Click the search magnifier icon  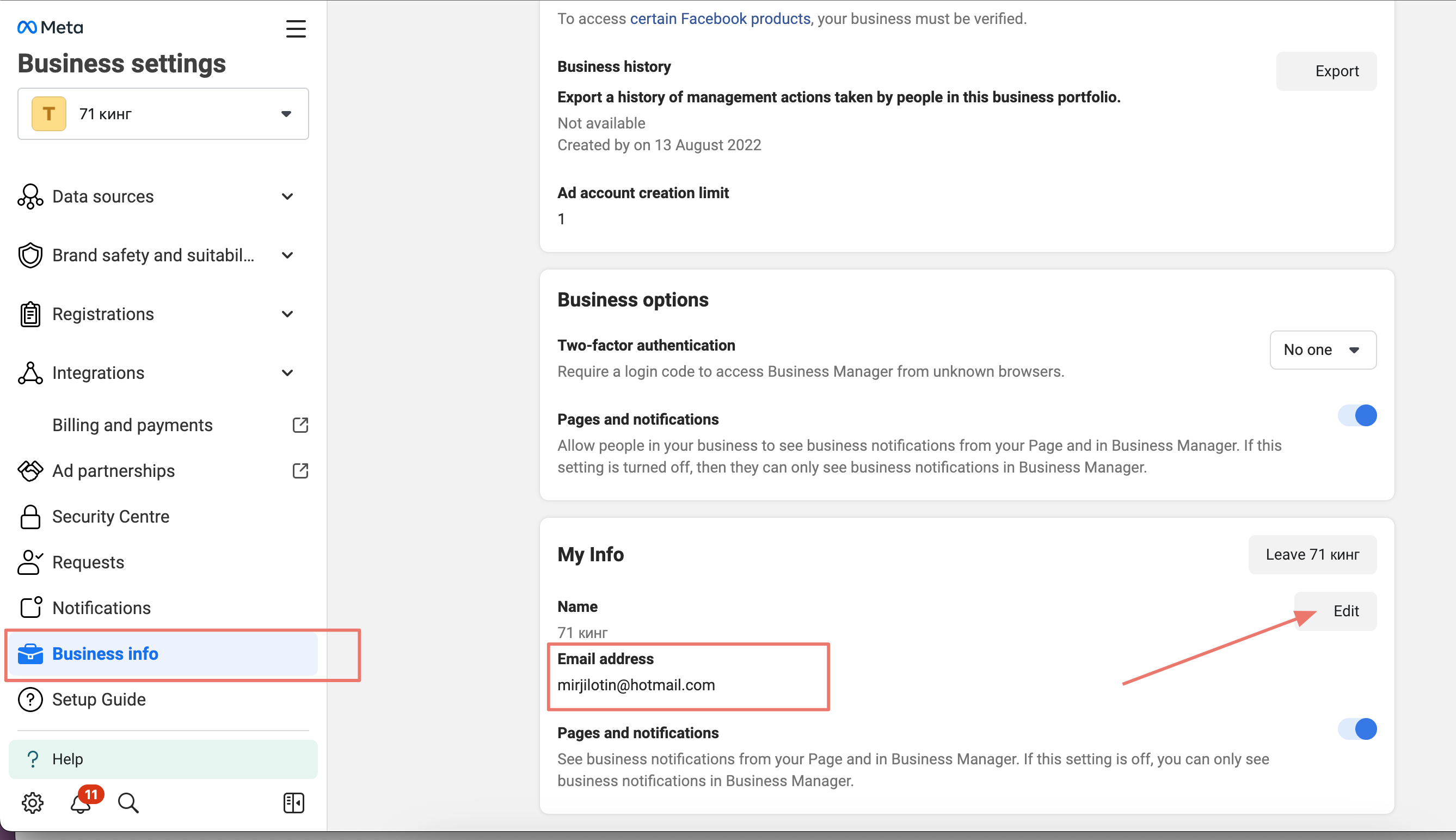point(128,802)
